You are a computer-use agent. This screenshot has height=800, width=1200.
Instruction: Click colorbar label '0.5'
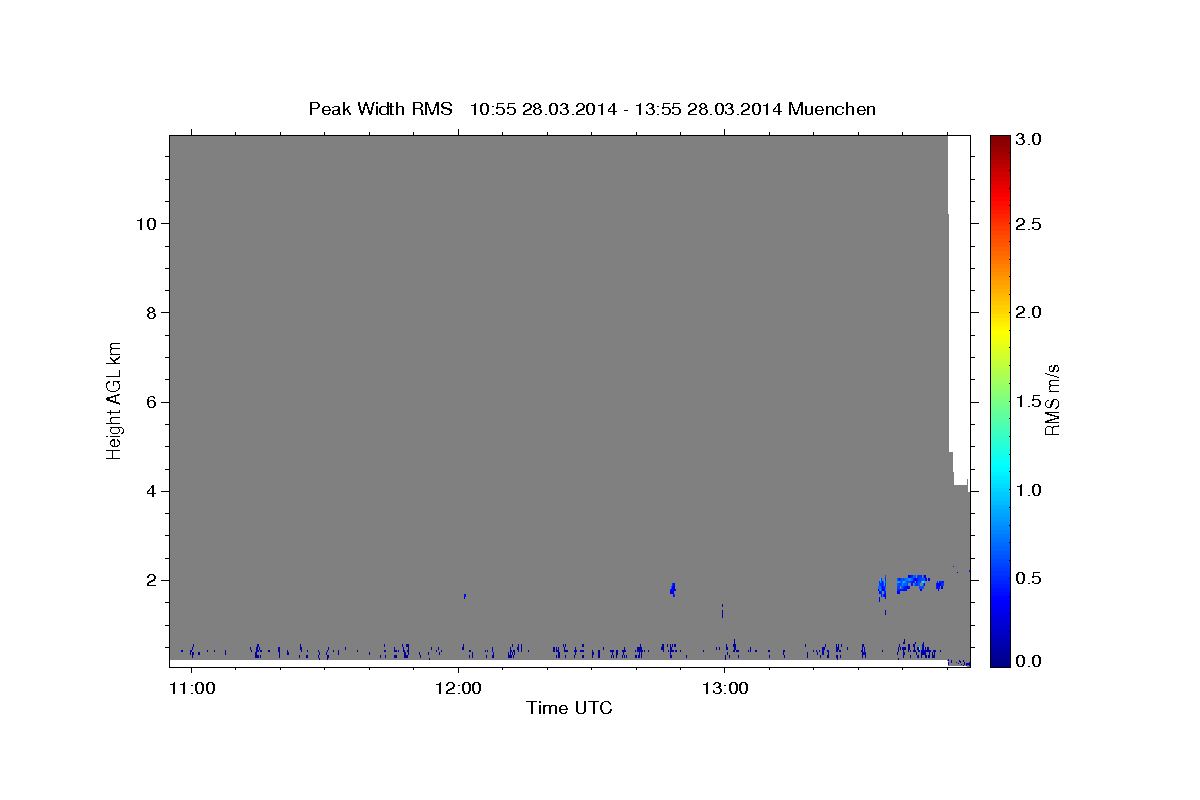(1029, 578)
